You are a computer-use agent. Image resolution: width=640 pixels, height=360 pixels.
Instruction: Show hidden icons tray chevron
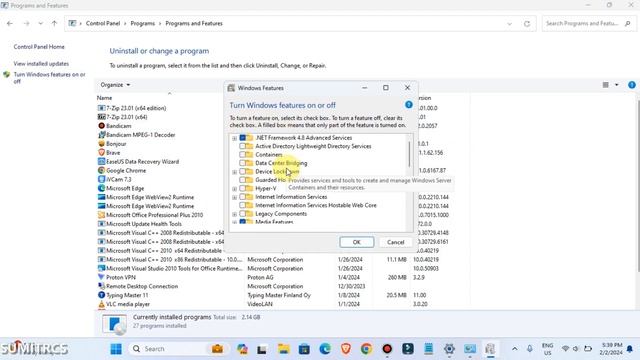click(514, 349)
